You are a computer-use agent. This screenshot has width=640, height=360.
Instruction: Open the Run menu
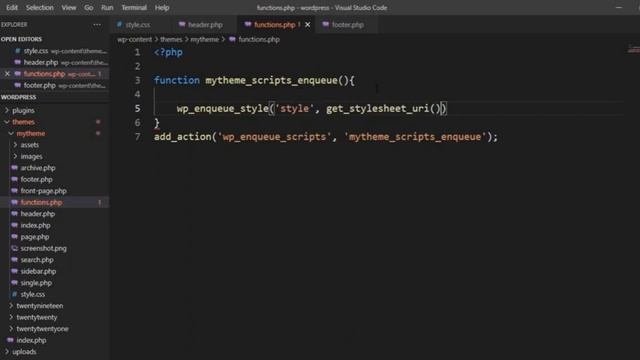[x=107, y=7]
